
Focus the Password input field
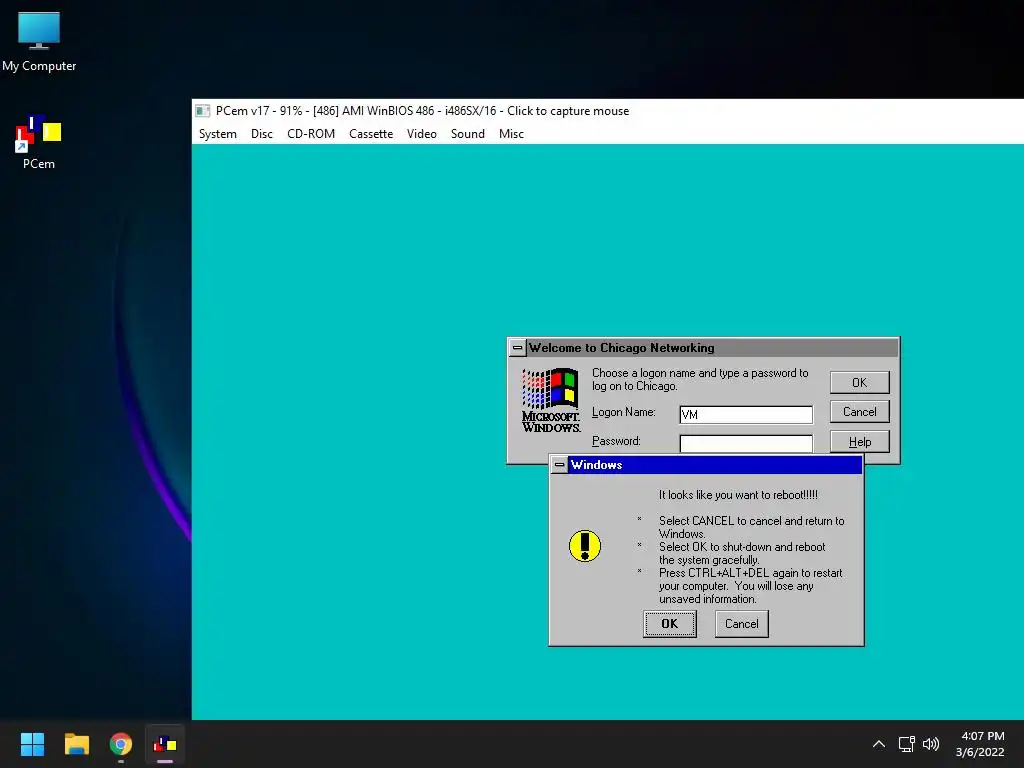pyautogui.click(x=746, y=443)
